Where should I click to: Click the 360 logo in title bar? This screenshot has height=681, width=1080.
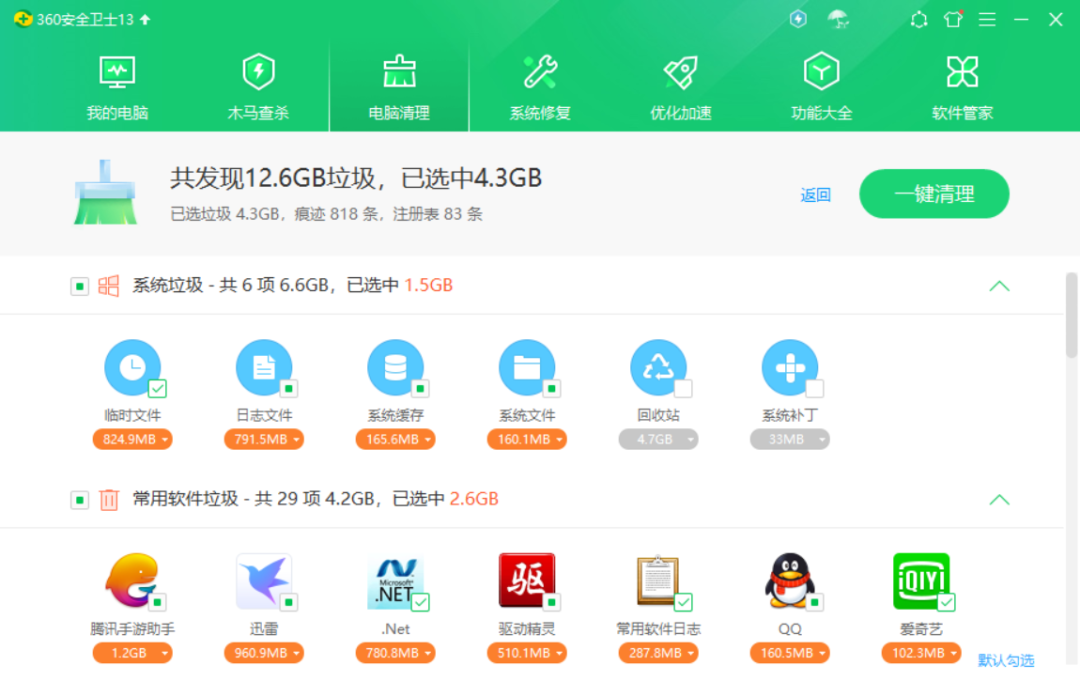(x=23, y=19)
